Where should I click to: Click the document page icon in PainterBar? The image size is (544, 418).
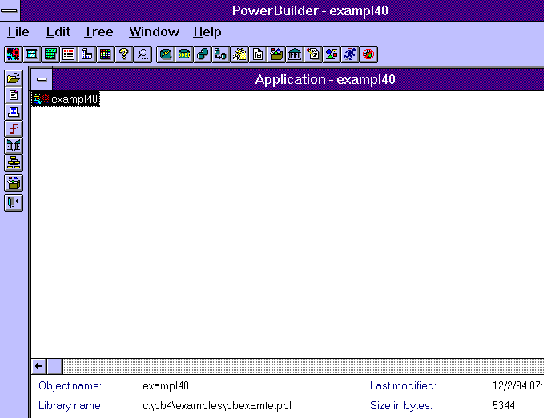point(14,95)
